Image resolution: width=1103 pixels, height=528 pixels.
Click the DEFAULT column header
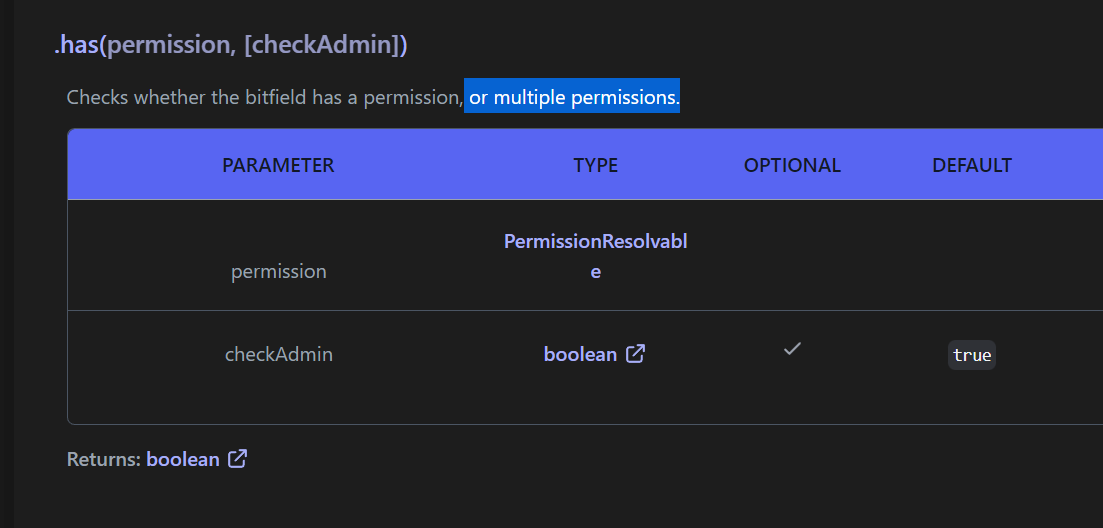pos(972,165)
